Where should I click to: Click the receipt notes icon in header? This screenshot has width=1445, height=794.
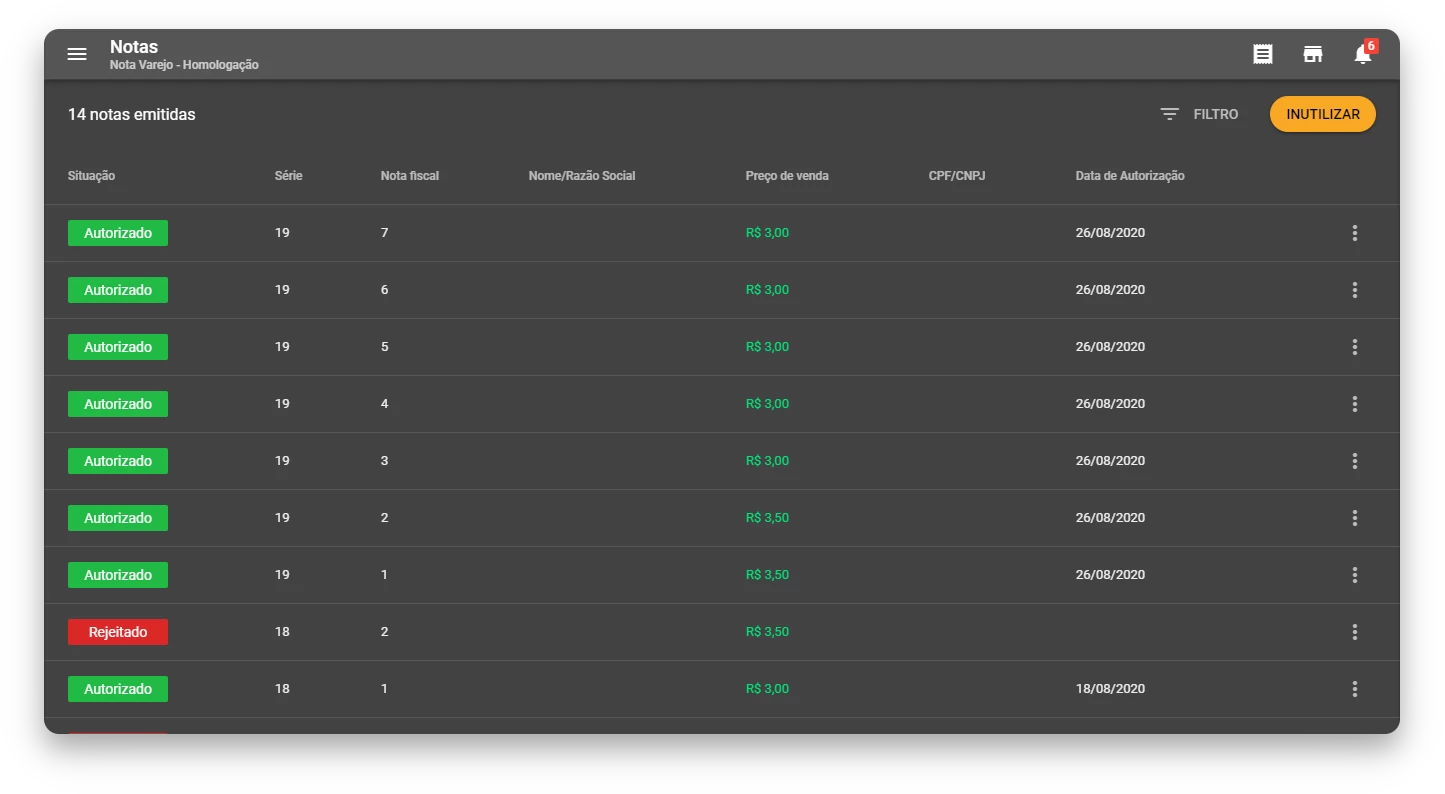(1263, 54)
